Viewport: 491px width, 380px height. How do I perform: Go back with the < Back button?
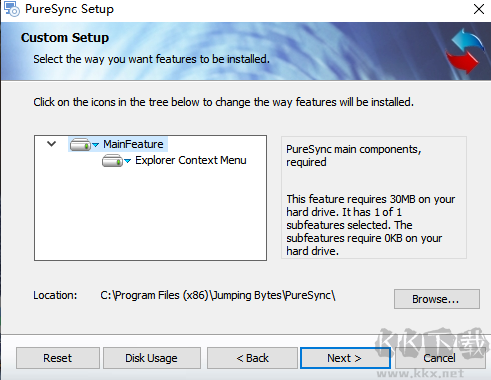(252, 358)
